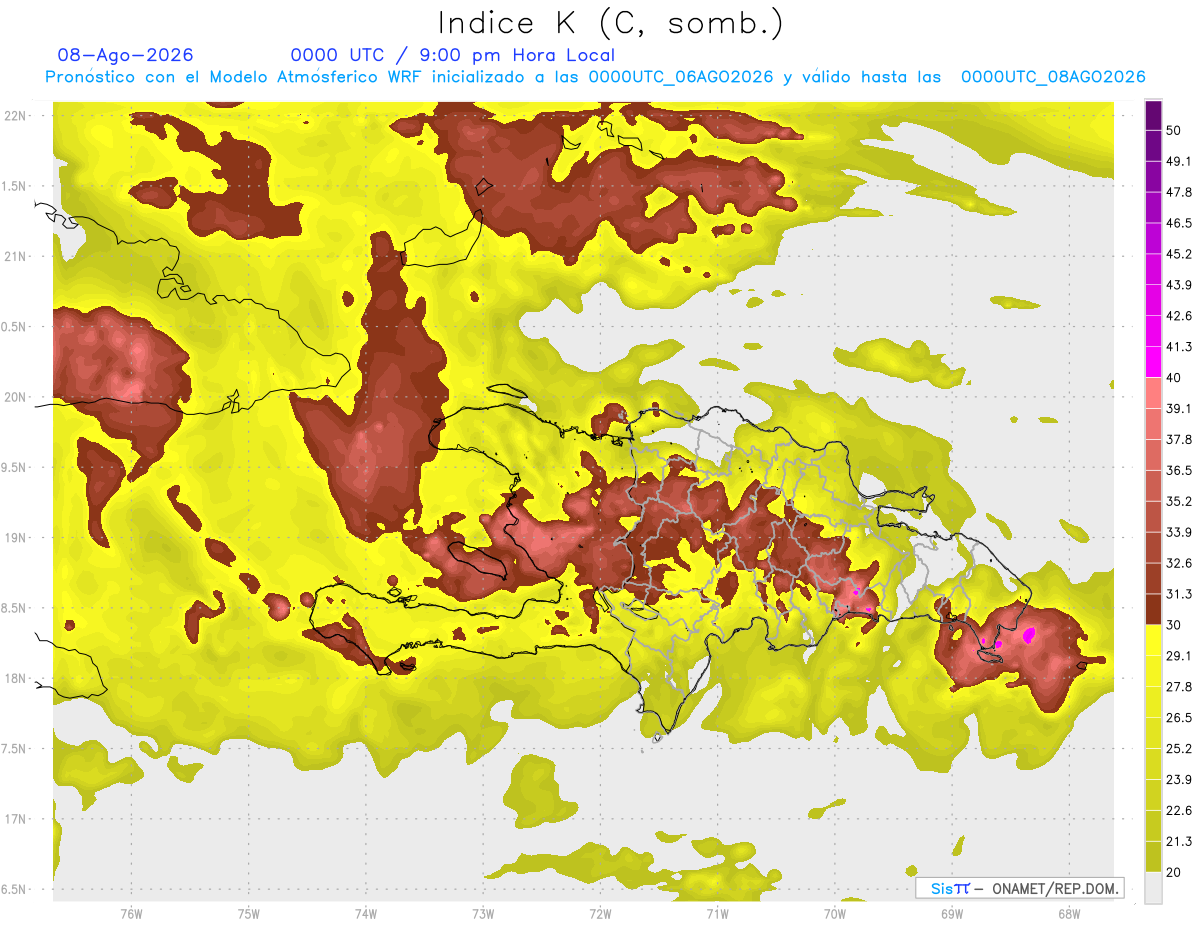The width and height of the screenshot is (1200, 927).
Task: Click the '0.5N' latitude label
Action: pos(15,327)
